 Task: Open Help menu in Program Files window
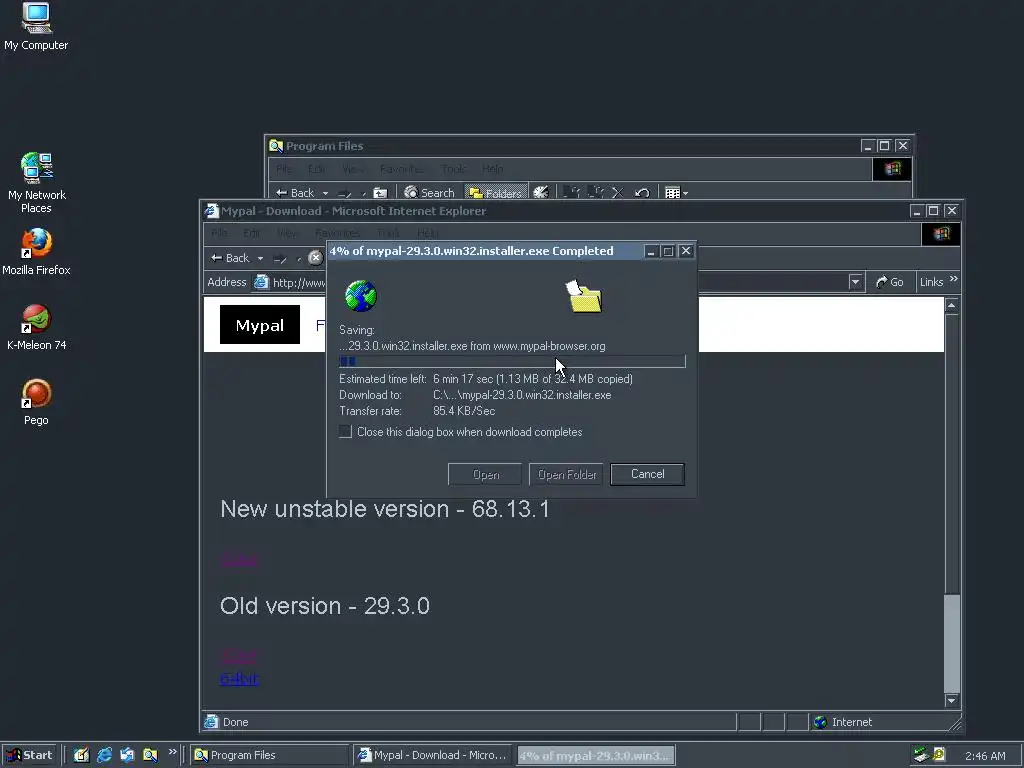click(x=492, y=169)
